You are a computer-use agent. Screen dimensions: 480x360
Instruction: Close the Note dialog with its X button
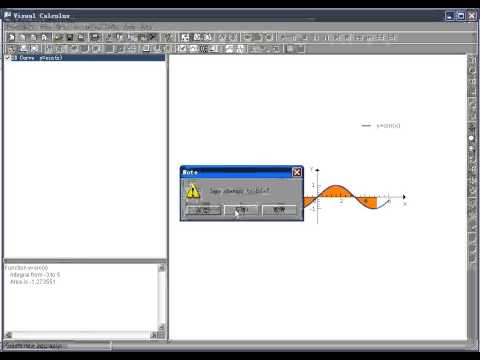click(x=296, y=172)
